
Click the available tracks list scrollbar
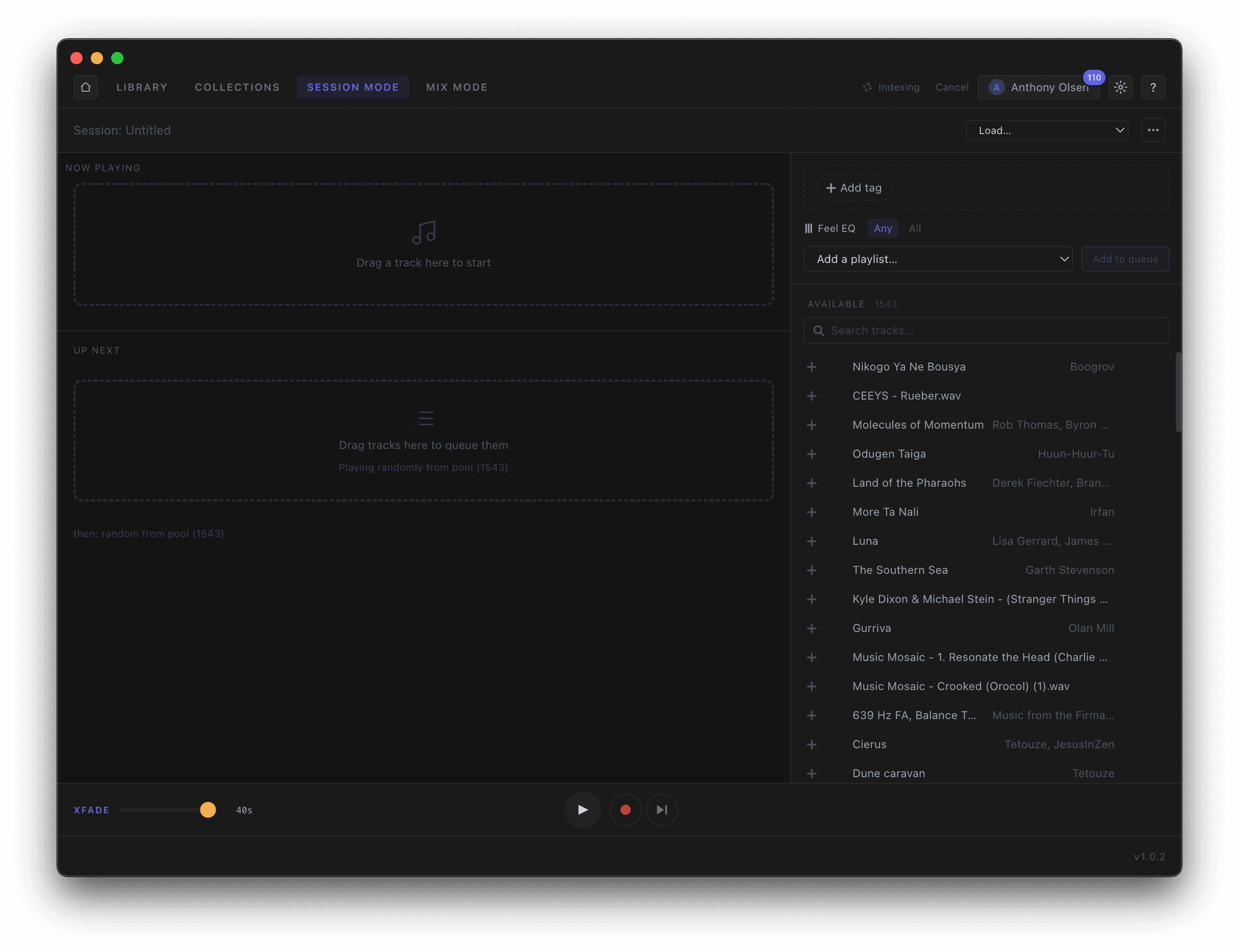[1178, 392]
